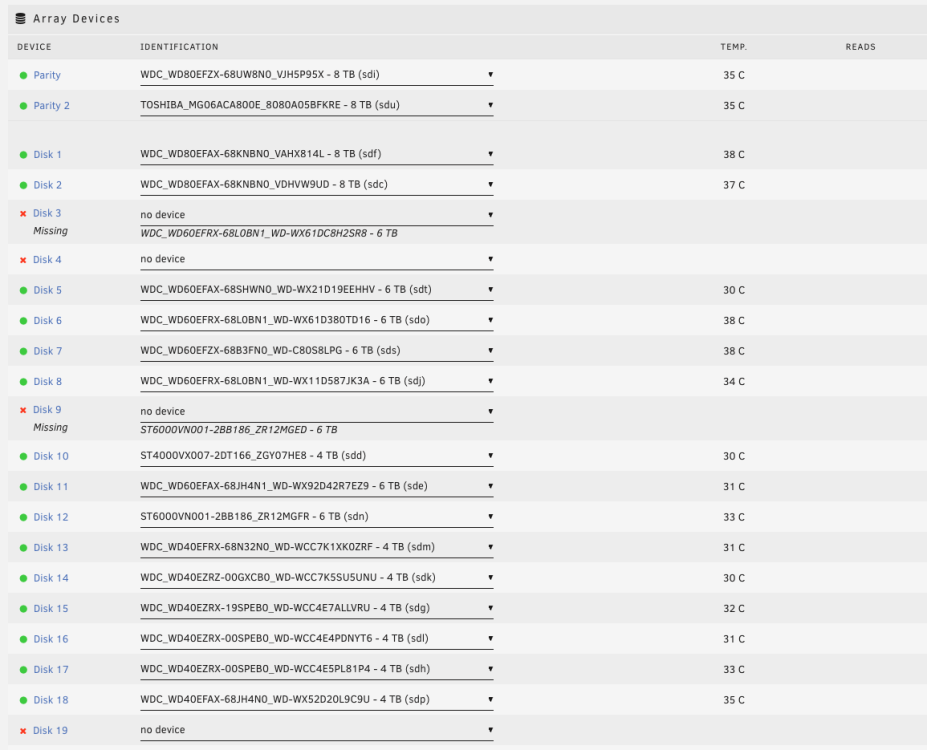This screenshot has width=927, height=750.
Task: Click the 34 C temperature for Disk 8
Action: [734, 382]
